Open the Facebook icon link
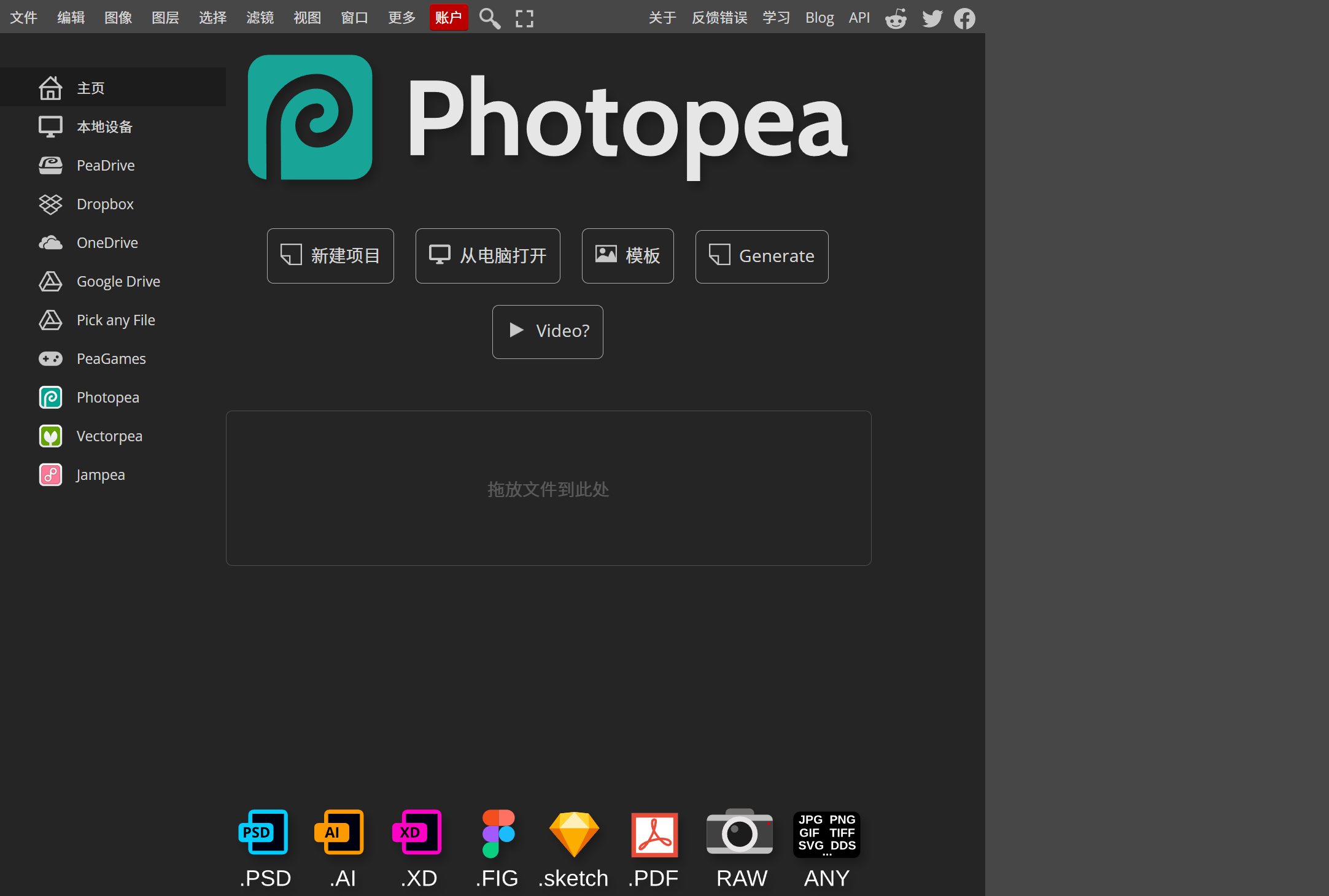Viewport: 1329px width, 896px height. pyautogui.click(x=964, y=18)
